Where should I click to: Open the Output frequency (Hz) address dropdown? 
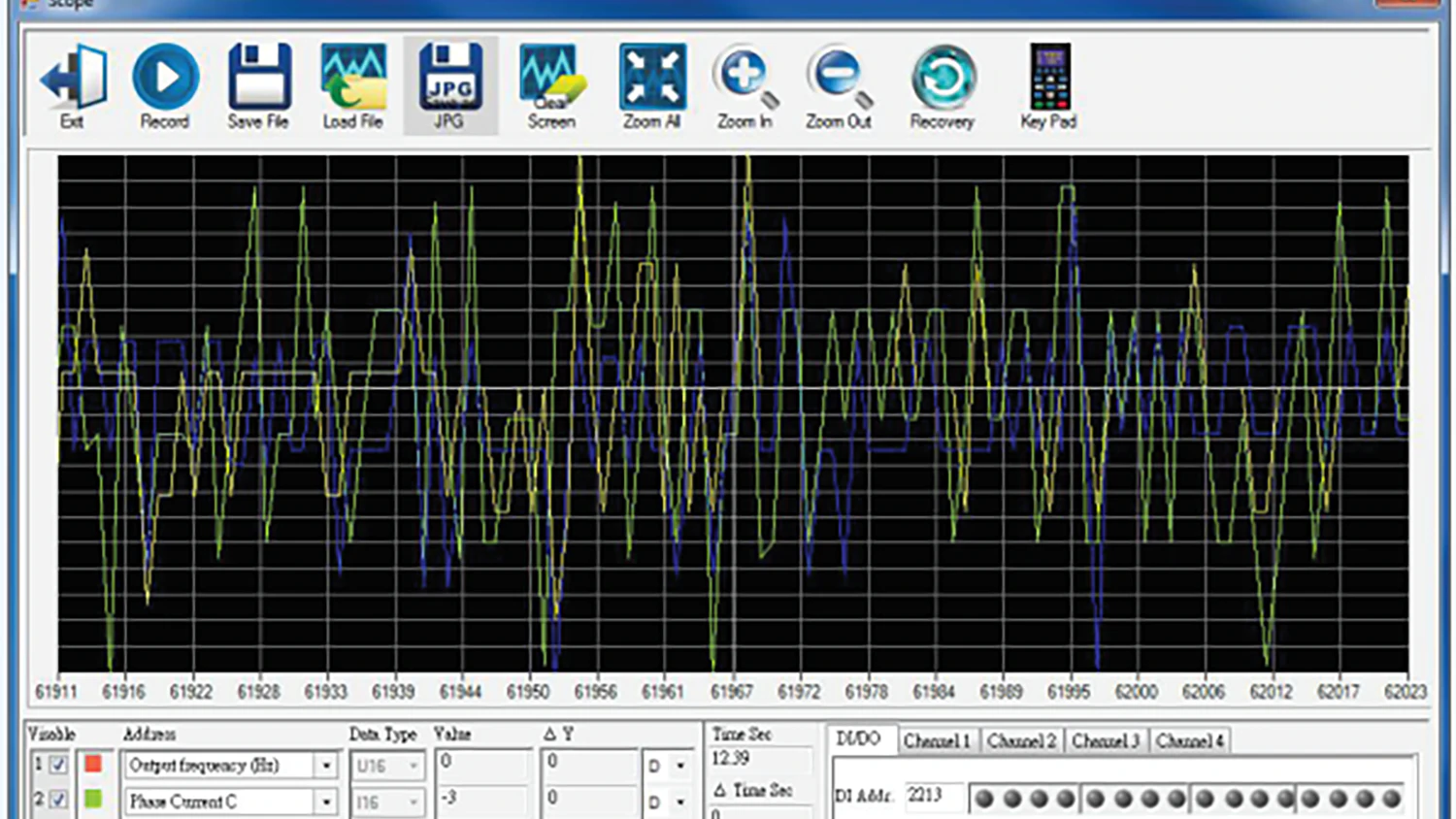pyautogui.click(x=326, y=766)
